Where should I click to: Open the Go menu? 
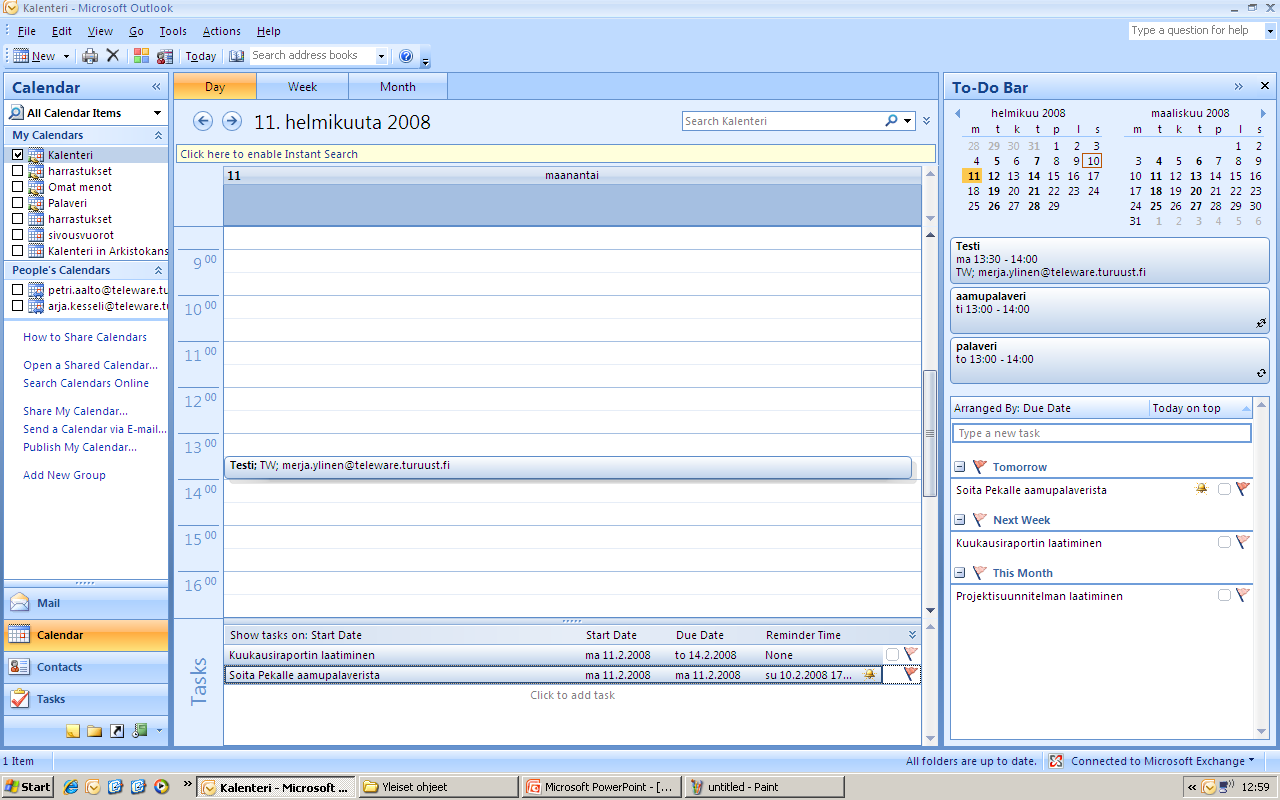tap(136, 31)
